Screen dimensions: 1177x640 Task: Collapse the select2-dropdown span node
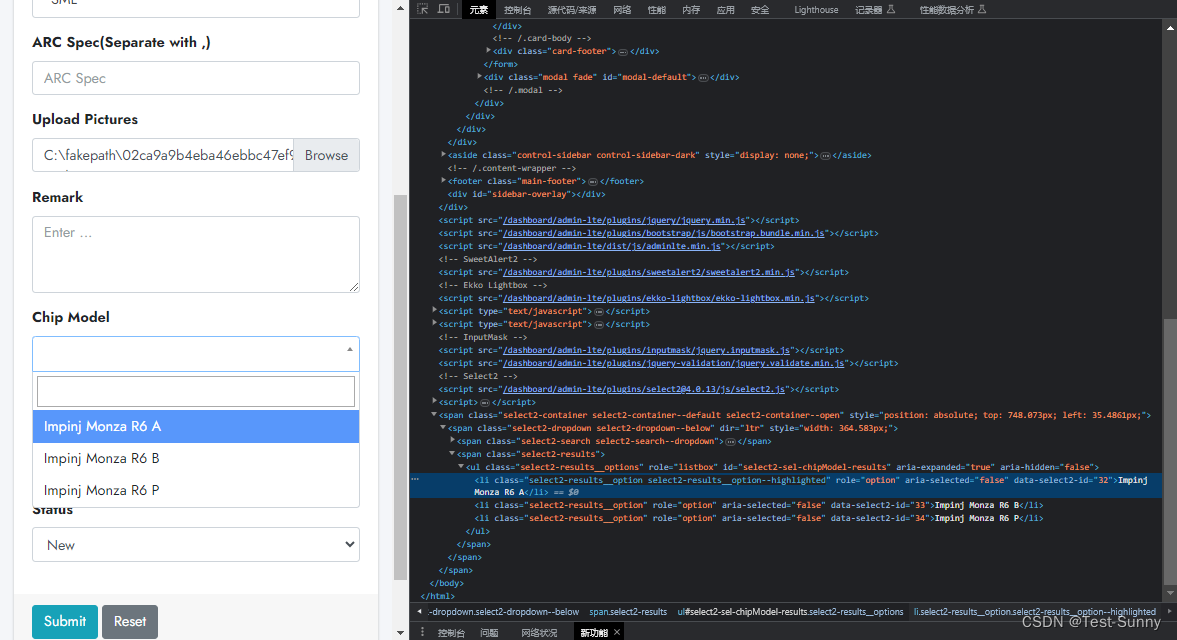[443, 428]
